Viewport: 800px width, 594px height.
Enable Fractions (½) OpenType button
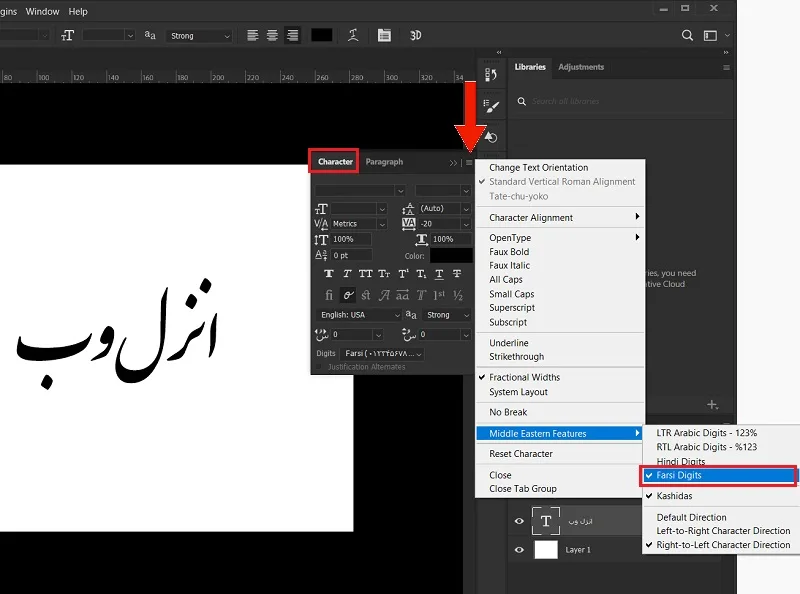[458, 295]
